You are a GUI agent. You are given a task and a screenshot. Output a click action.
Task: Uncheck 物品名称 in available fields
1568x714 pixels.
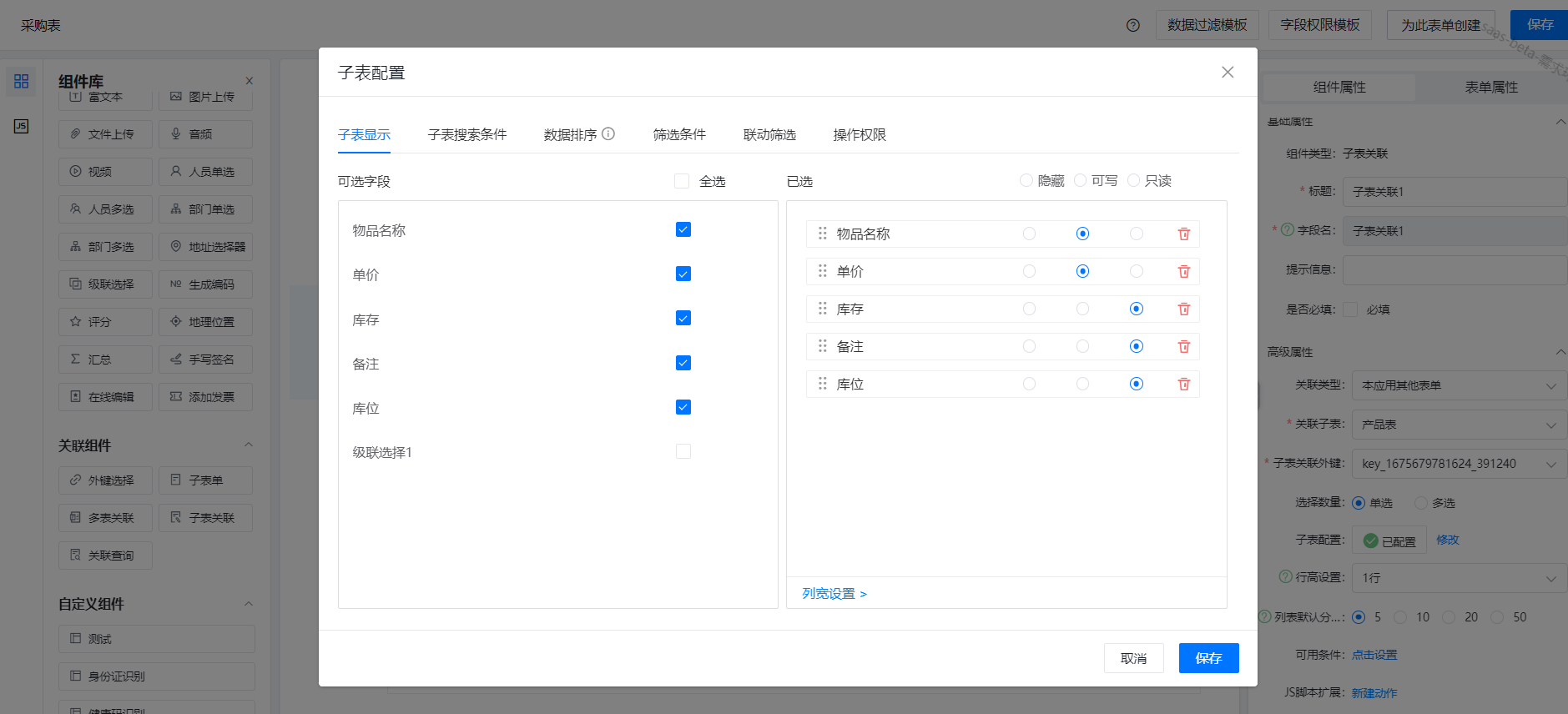point(683,229)
